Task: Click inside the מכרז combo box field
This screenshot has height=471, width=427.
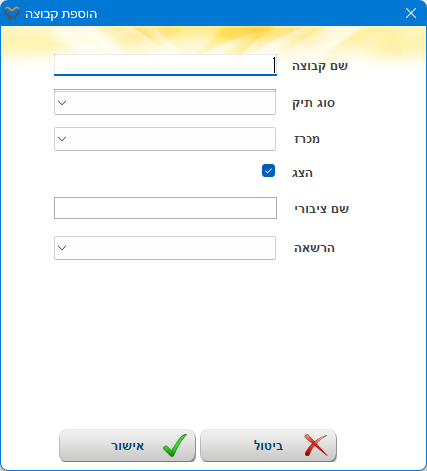Action: tap(165, 139)
